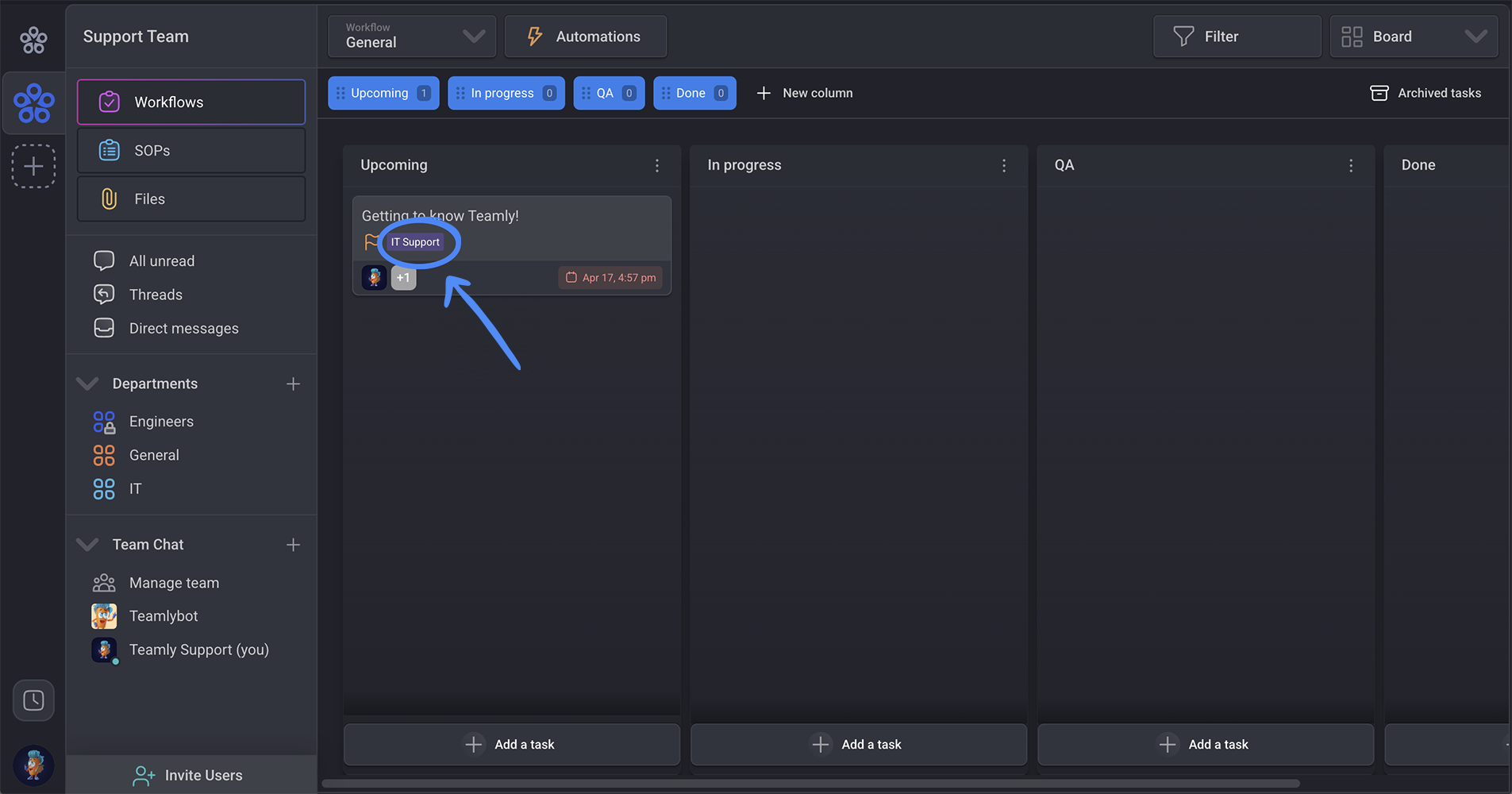Click the +1 extra assignees badge
Viewport: 1512px width, 794px height.
pos(403,277)
